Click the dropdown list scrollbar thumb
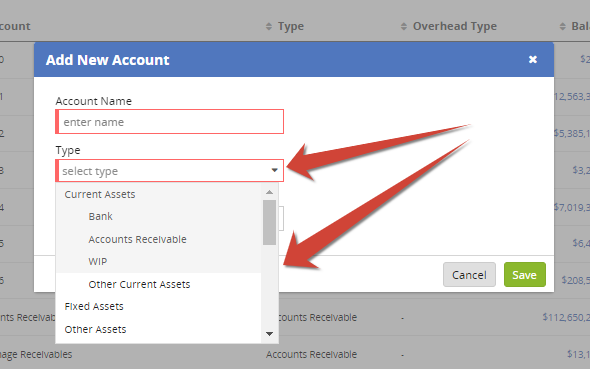Image resolution: width=590 pixels, height=369 pixels. tap(269, 222)
